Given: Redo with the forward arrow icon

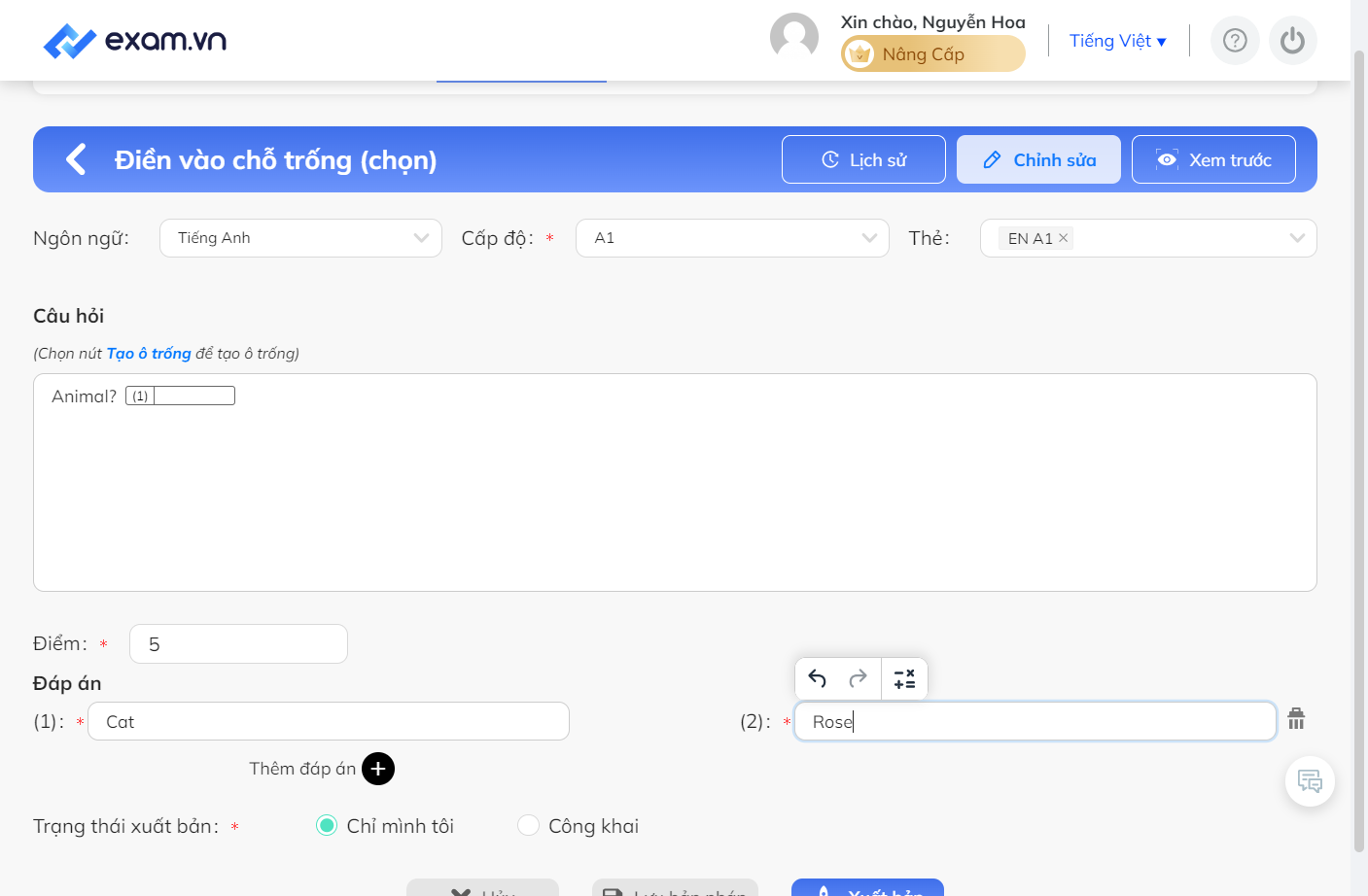Looking at the screenshot, I should pyautogui.click(x=858, y=678).
